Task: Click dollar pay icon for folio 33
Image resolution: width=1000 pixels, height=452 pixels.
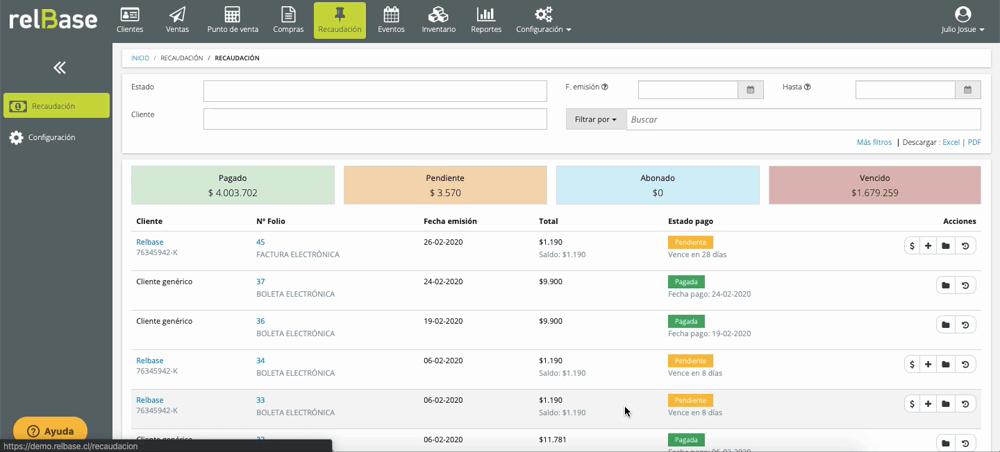Action: [x=913, y=404]
